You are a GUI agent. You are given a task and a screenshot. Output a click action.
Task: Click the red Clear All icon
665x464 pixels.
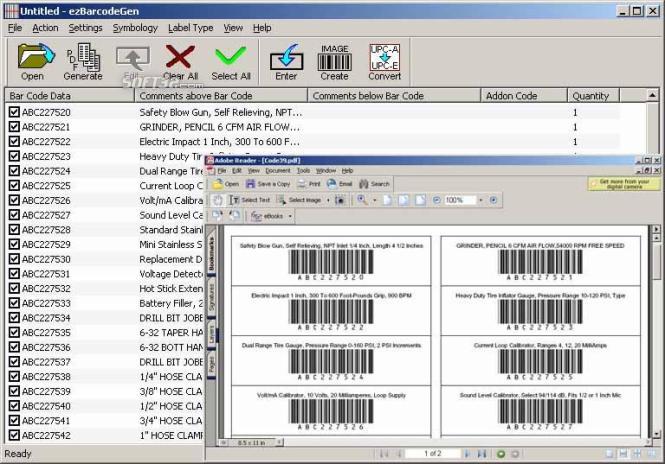tap(180, 56)
